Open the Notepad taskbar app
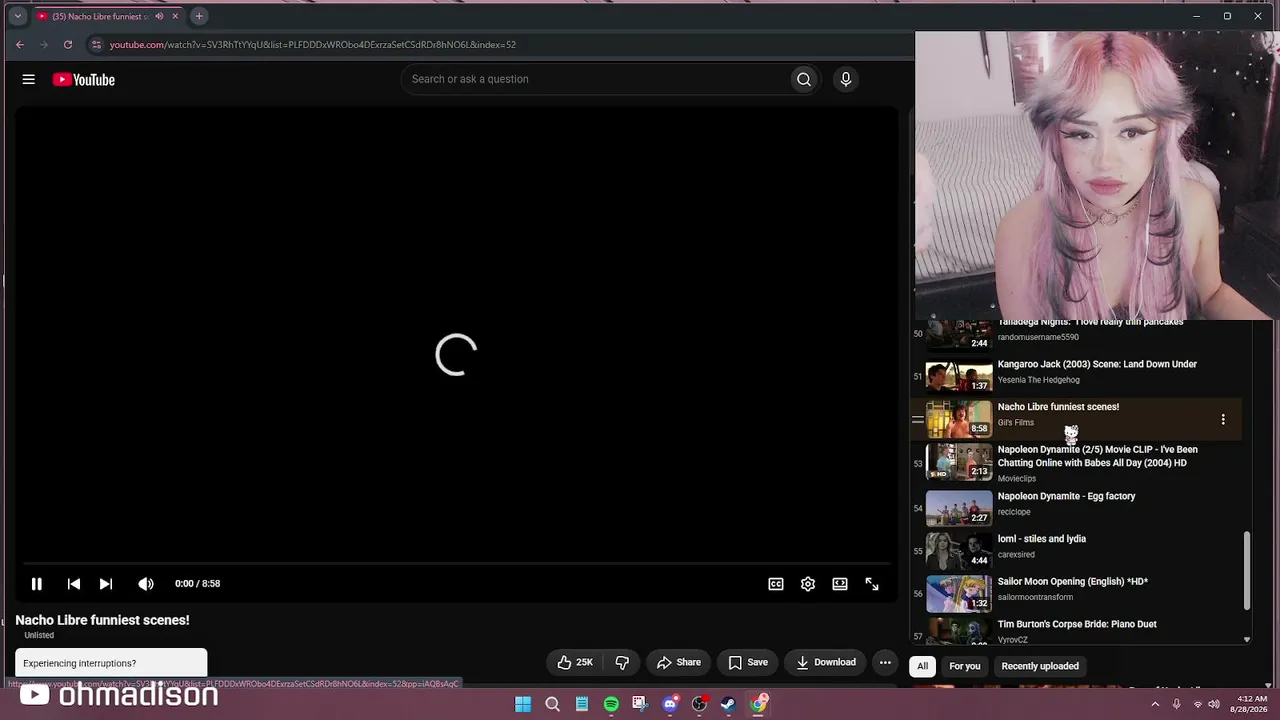 (582, 704)
